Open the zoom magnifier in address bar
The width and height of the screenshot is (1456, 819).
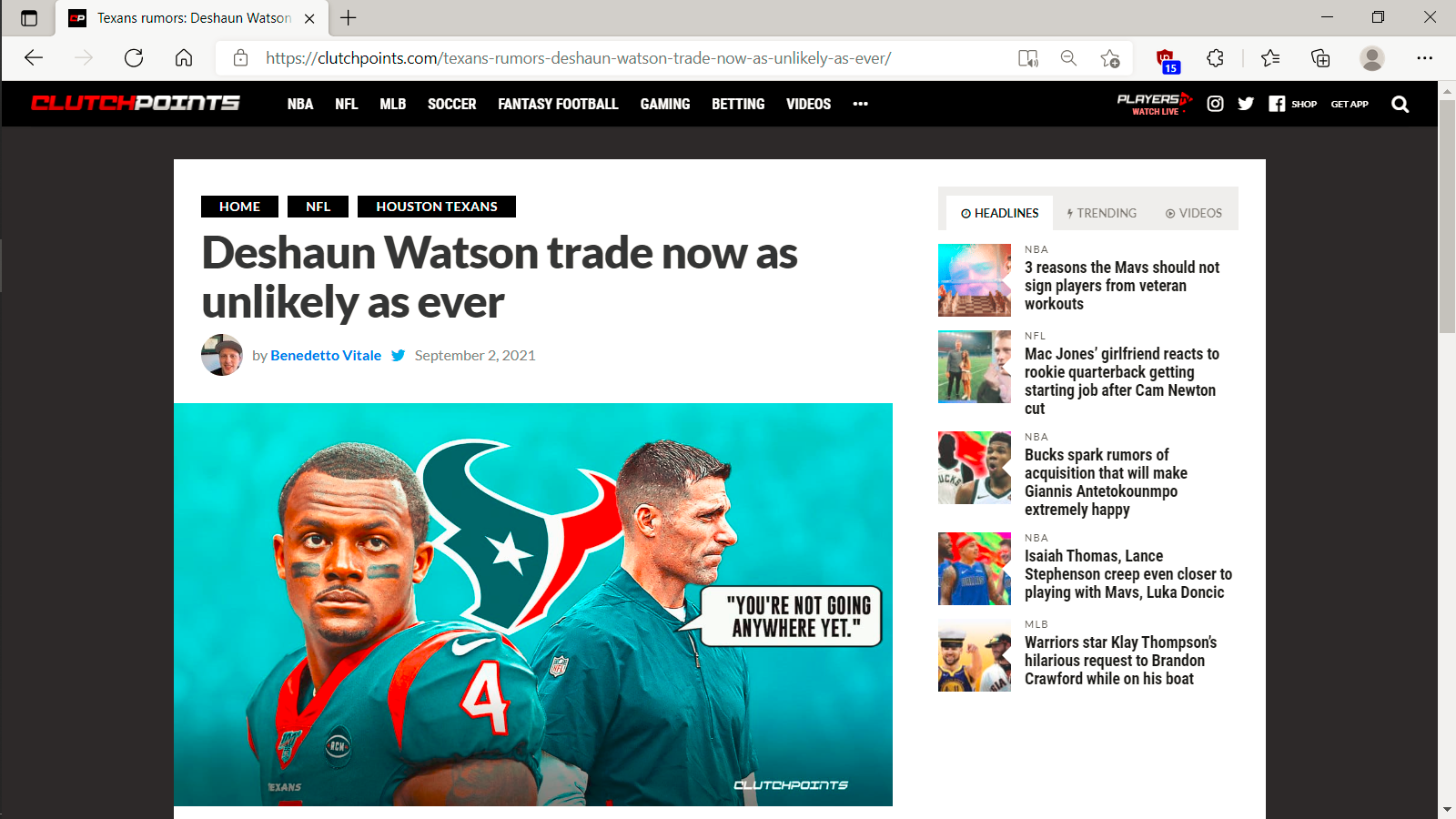pyautogui.click(x=1069, y=58)
